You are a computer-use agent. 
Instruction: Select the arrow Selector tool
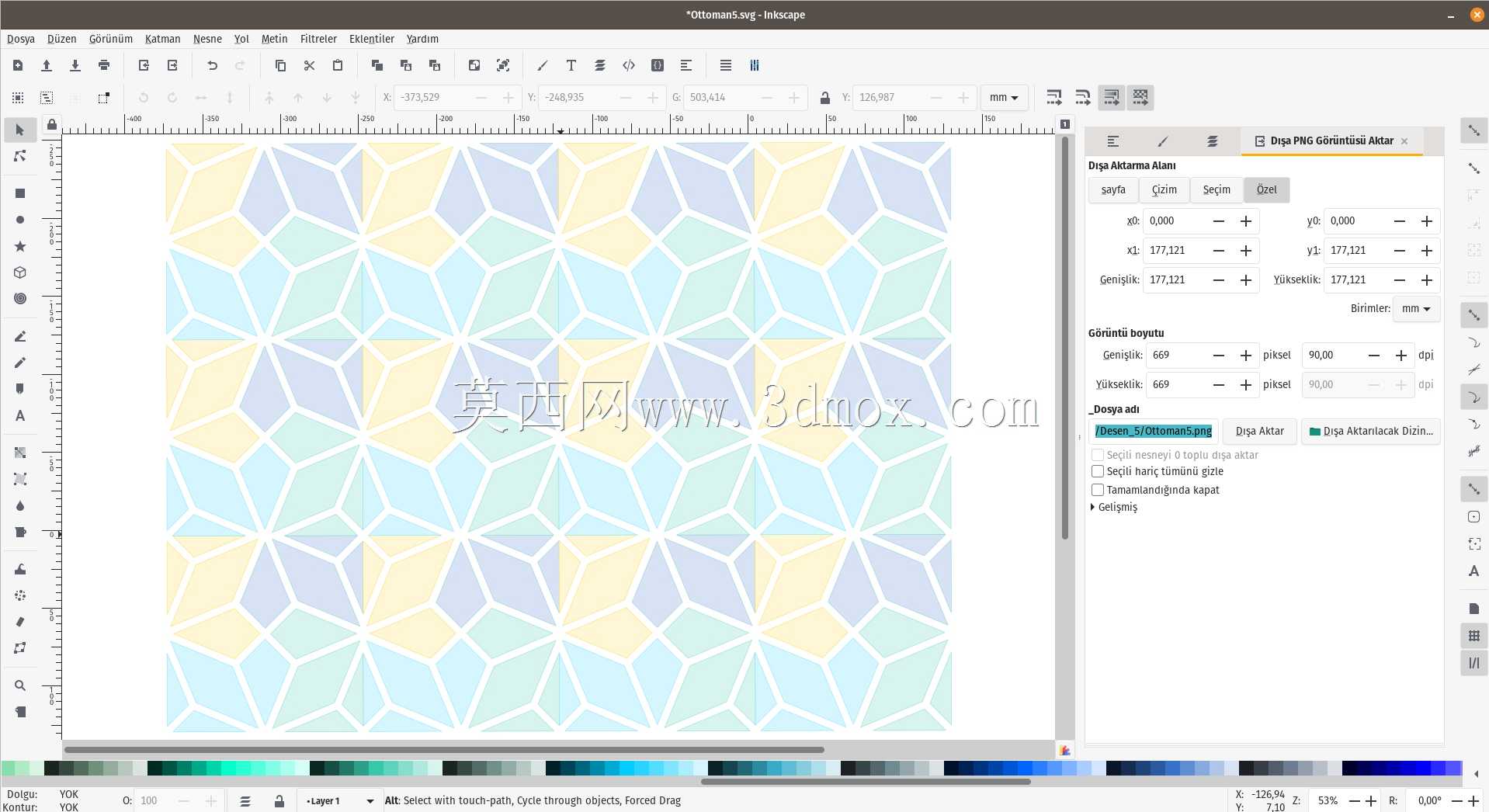click(x=20, y=130)
